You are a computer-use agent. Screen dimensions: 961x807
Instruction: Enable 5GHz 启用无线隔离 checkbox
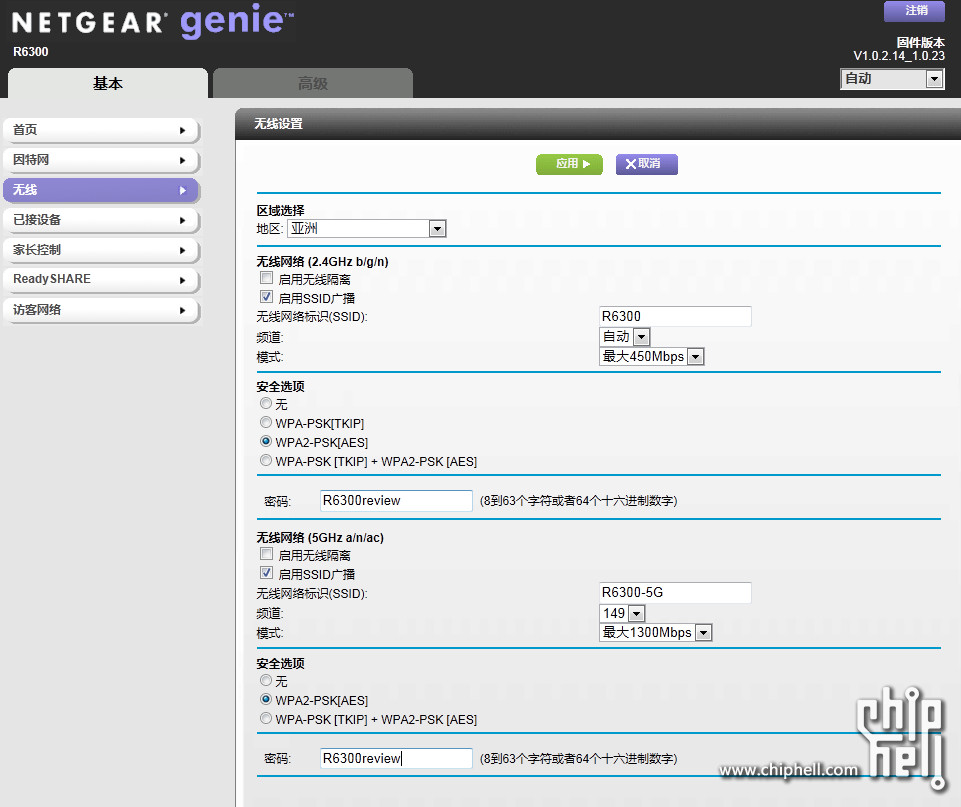click(266, 554)
